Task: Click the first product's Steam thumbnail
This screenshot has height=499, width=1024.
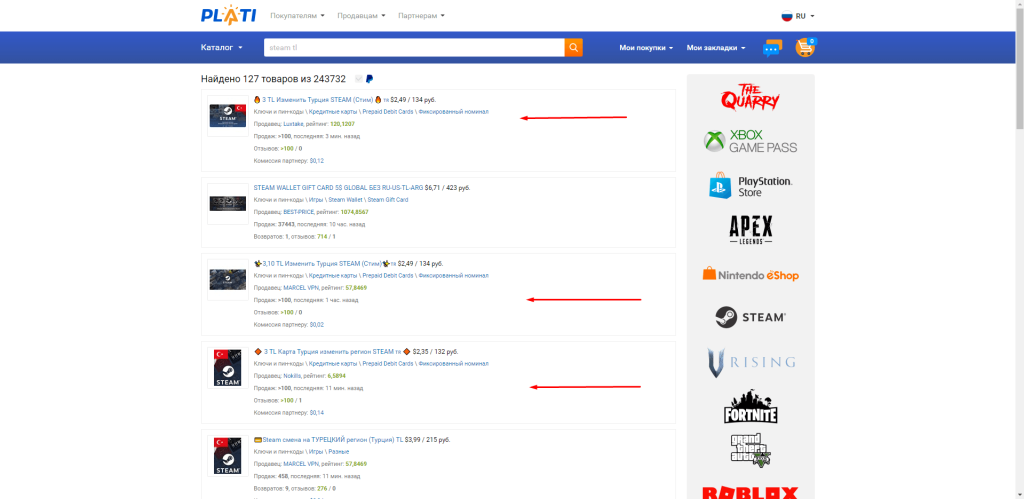Action: tap(228, 116)
